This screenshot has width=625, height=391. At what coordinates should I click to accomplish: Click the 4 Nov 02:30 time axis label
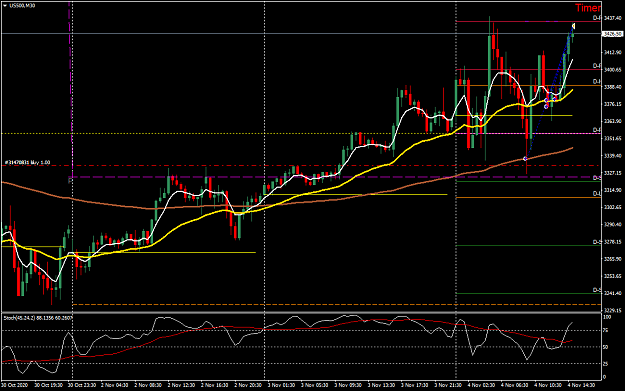pos(481,385)
